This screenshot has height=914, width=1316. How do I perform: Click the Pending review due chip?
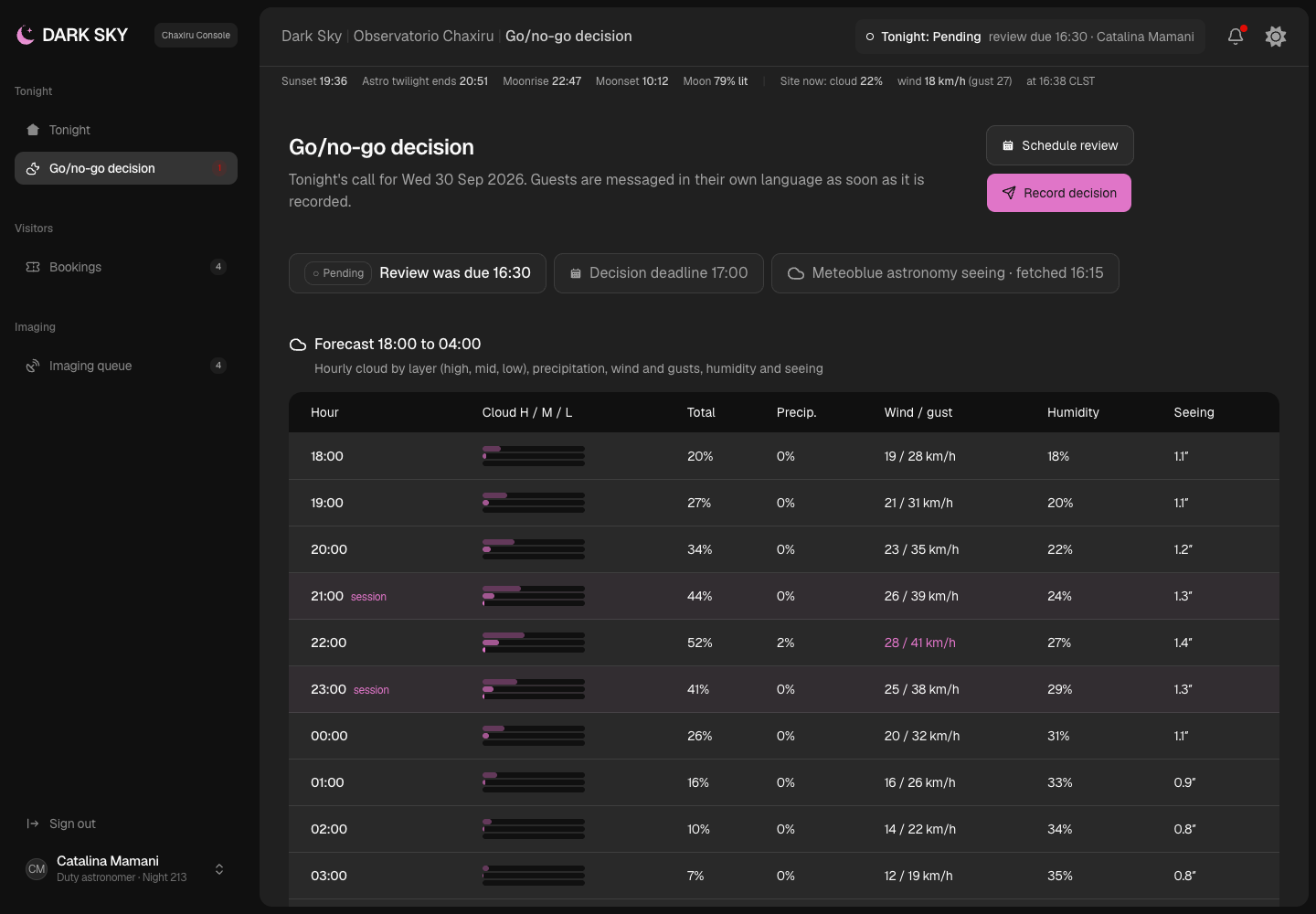coord(418,273)
